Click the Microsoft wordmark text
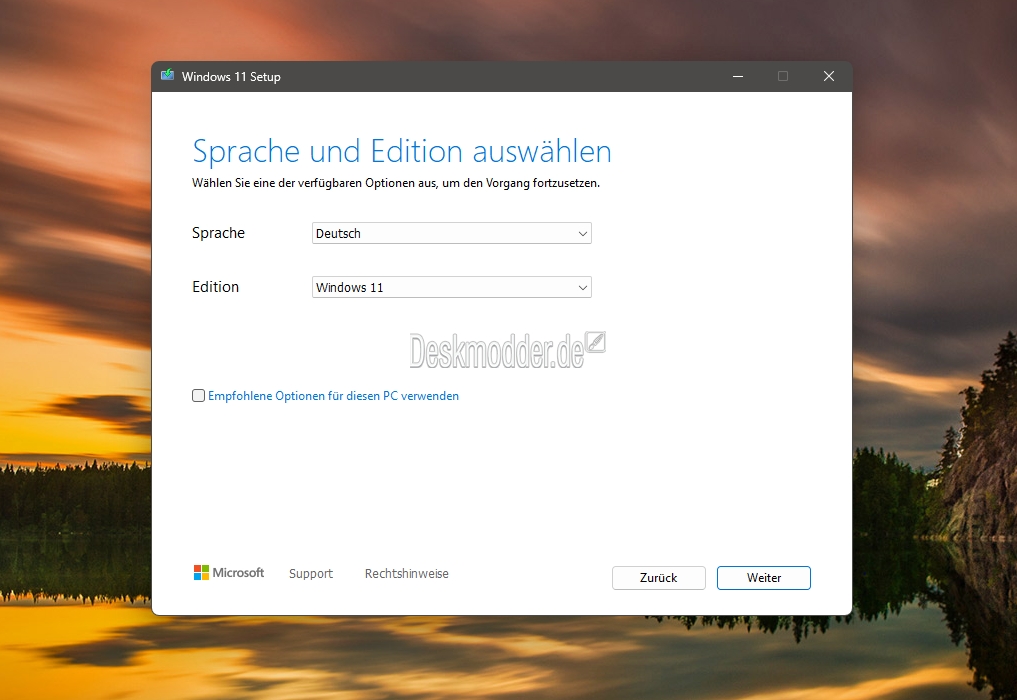1017x700 pixels. point(238,572)
